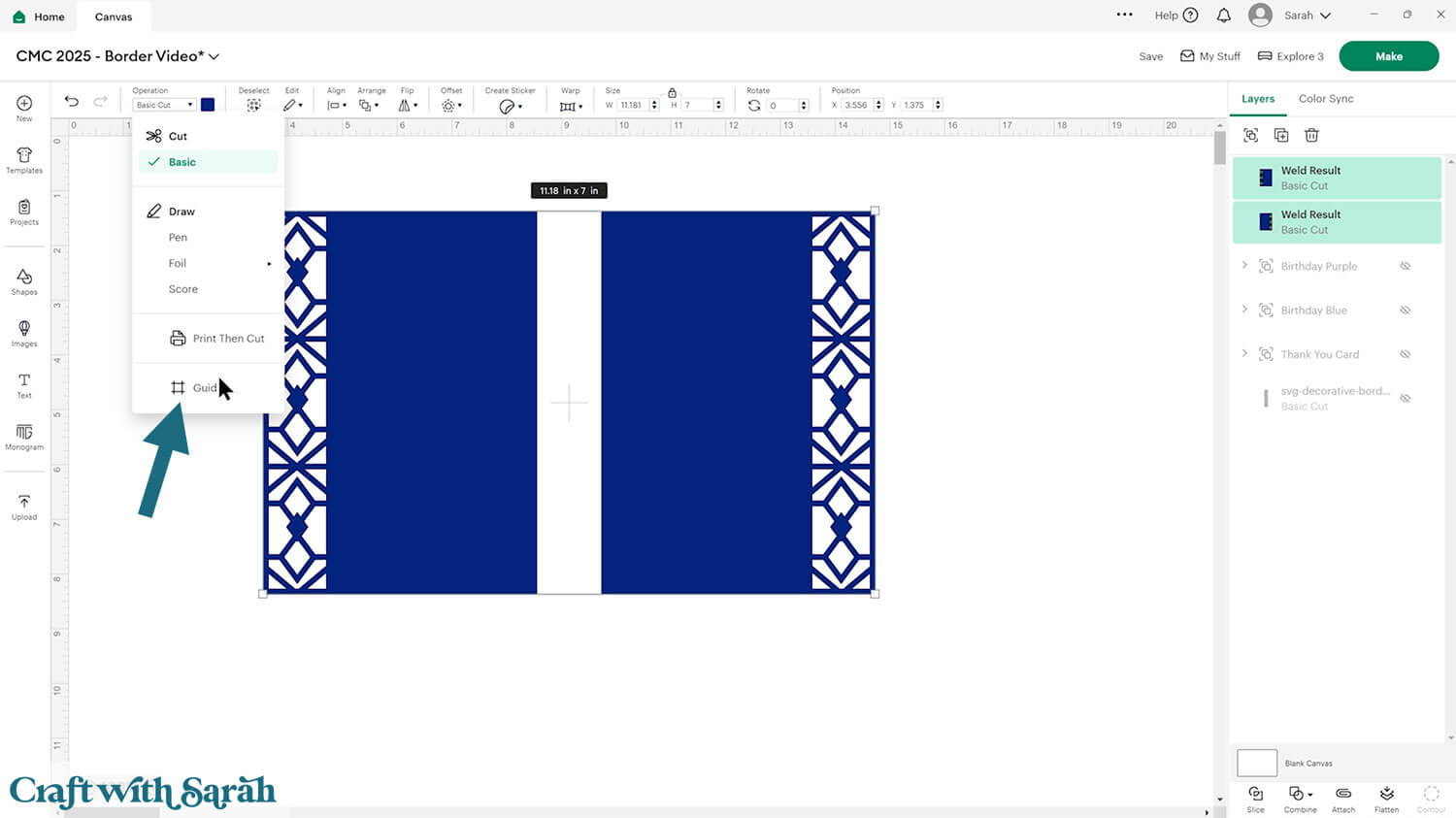Choose Guide from the Operation menu
Screen dimensions: 1456x818
pos(205,388)
